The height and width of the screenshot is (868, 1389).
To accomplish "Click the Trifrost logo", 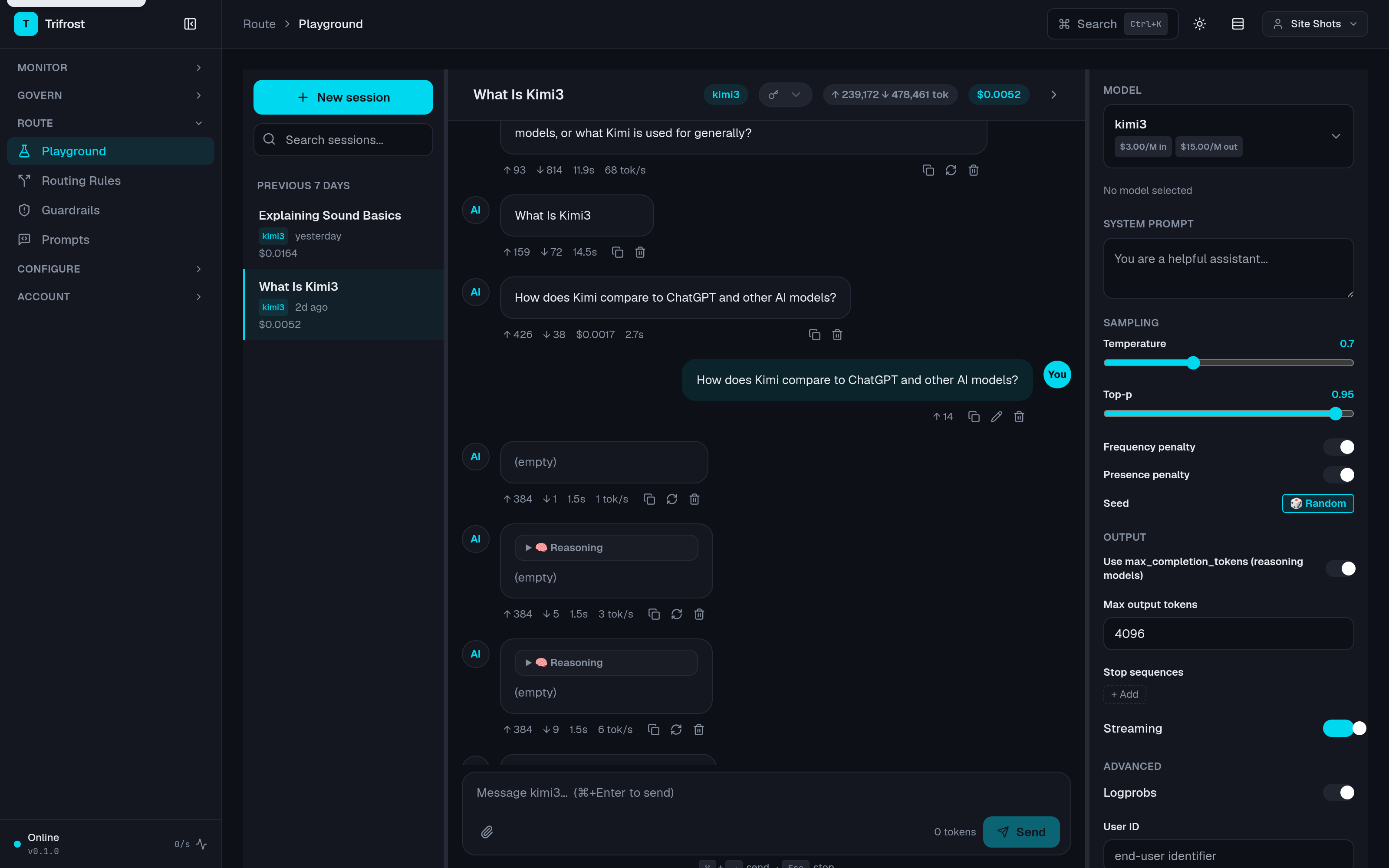I will [26, 23].
